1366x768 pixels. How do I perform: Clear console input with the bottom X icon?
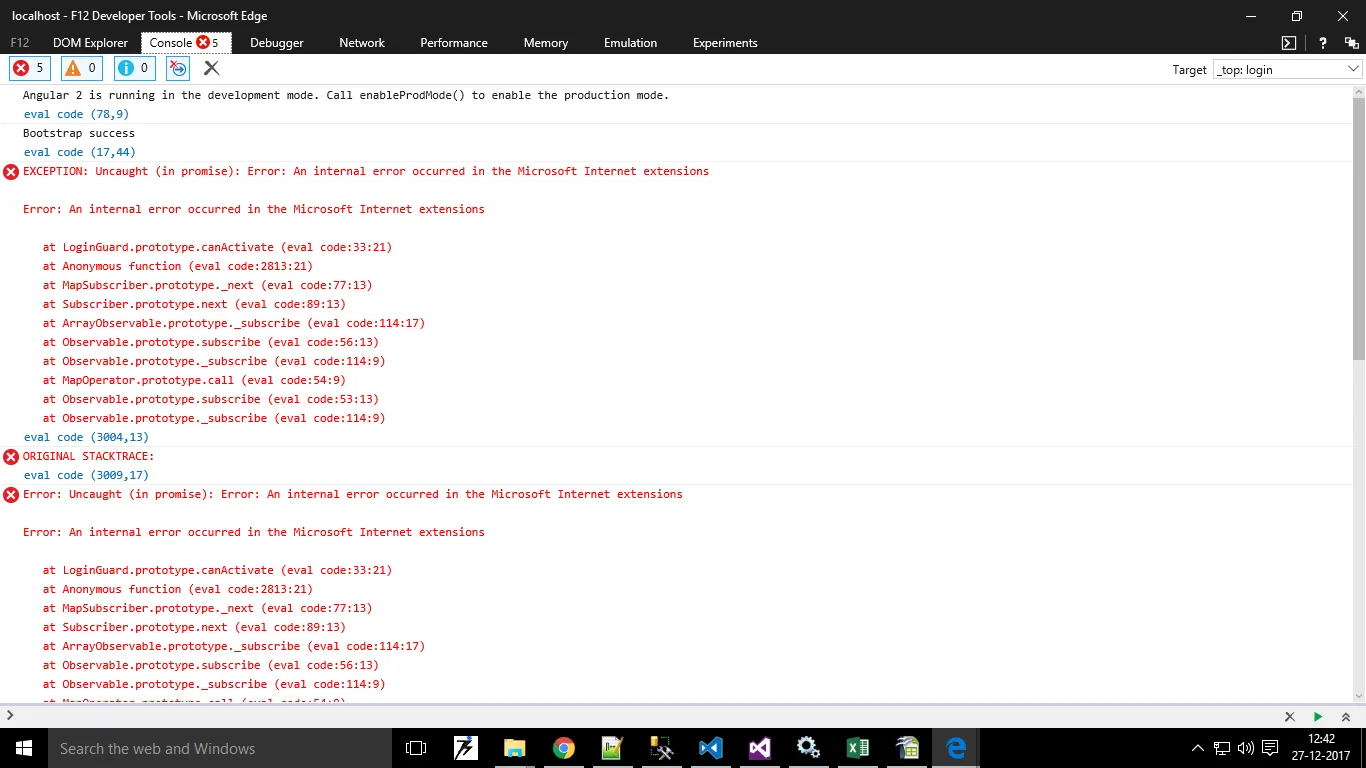click(1290, 717)
